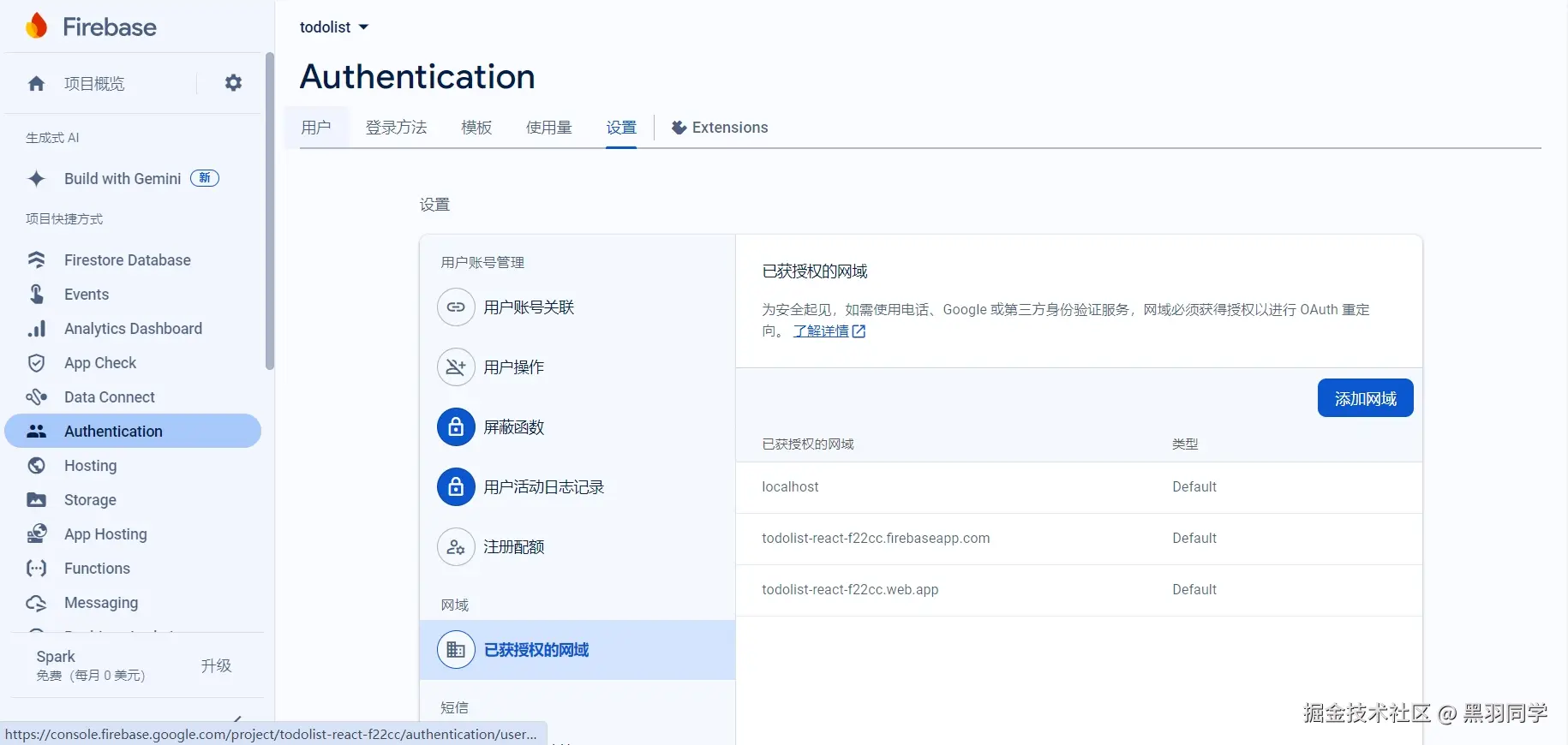Click the user activity logging lock icon
The height and width of the screenshot is (745, 1568).
click(x=456, y=486)
